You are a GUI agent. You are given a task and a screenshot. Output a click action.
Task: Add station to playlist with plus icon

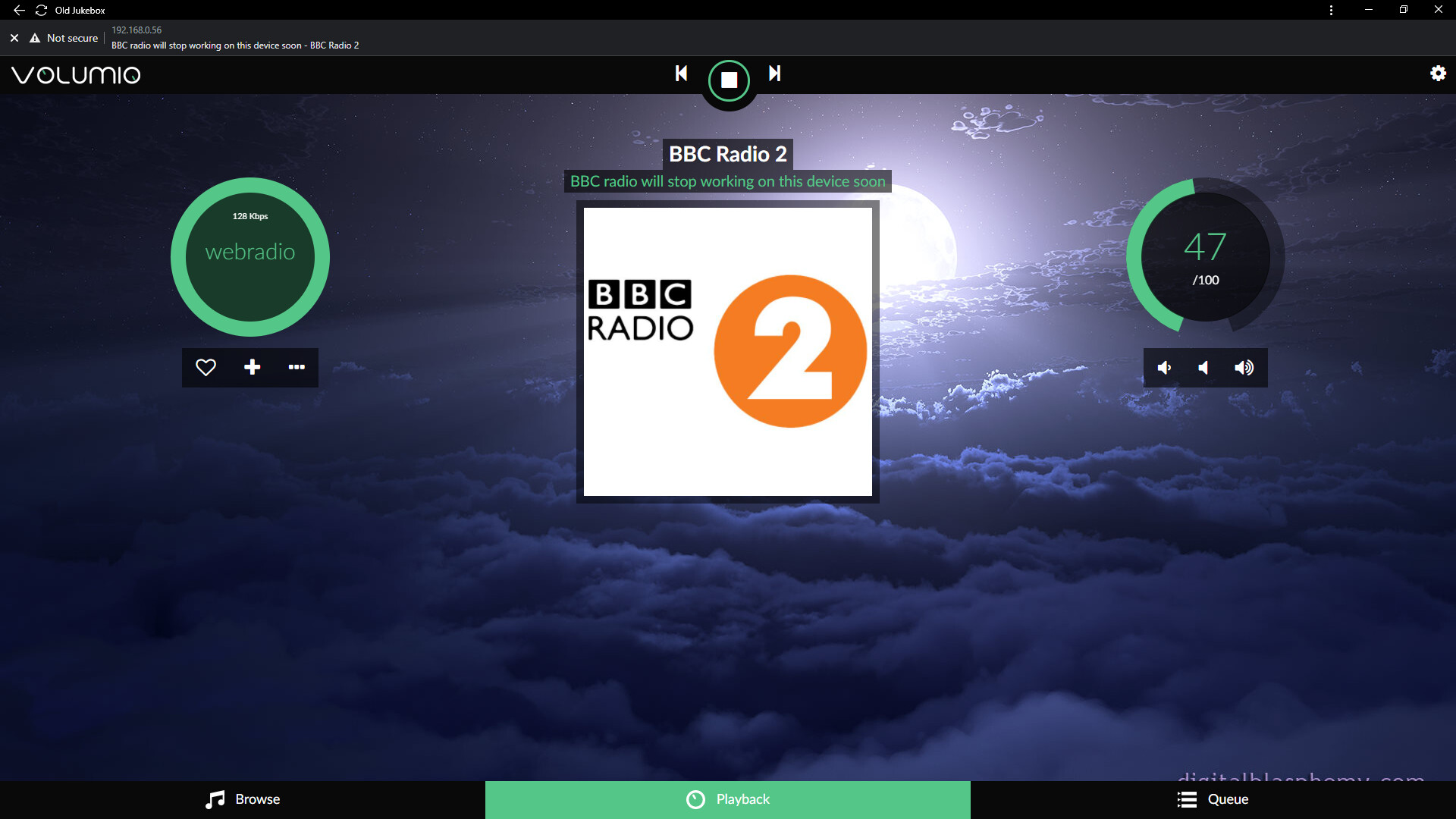(253, 368)
